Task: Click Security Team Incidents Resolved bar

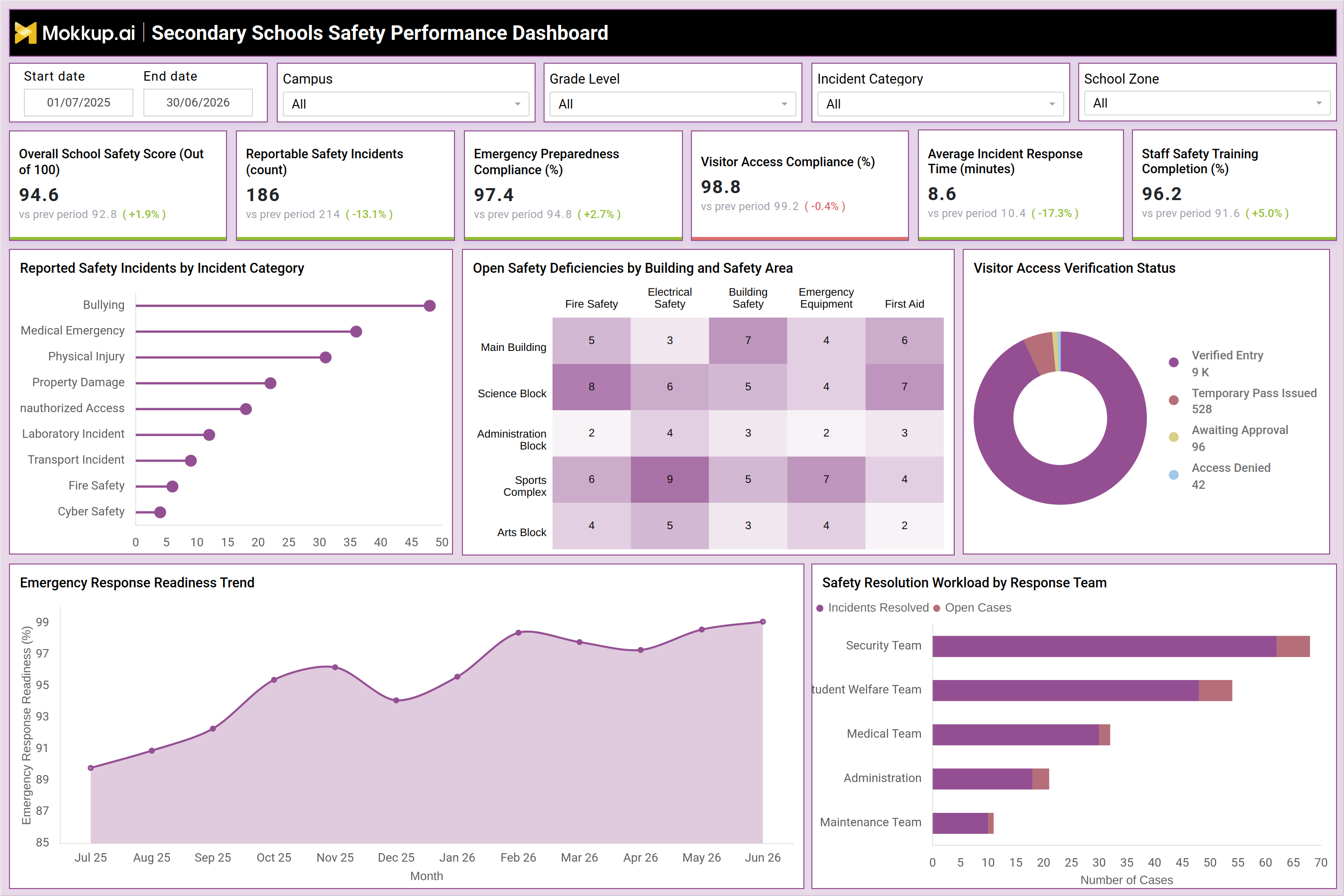Action: click(1105, 646)
